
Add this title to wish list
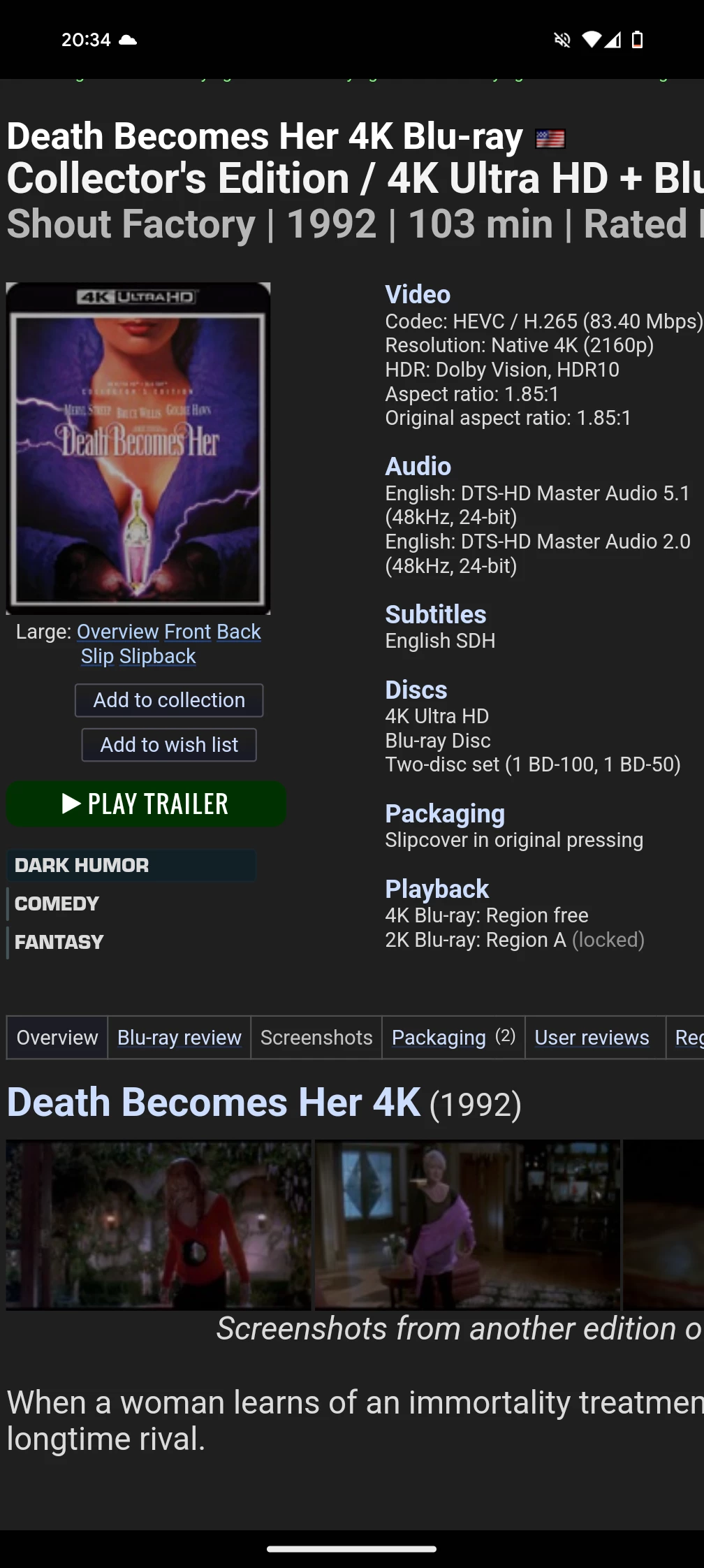[x=169, y=745]
